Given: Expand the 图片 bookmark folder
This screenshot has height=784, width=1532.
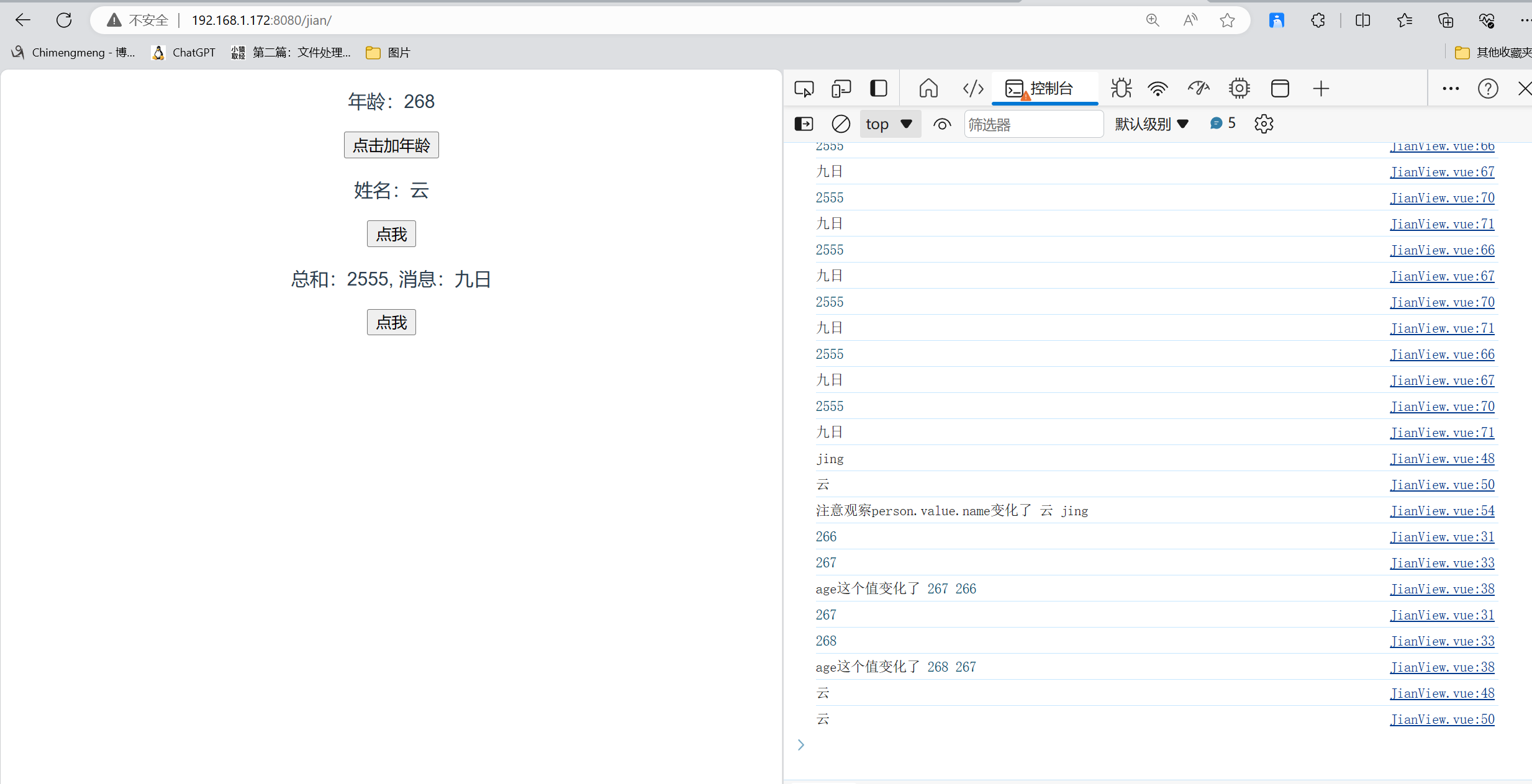Looking at the screenshot, I should point(388,53).
